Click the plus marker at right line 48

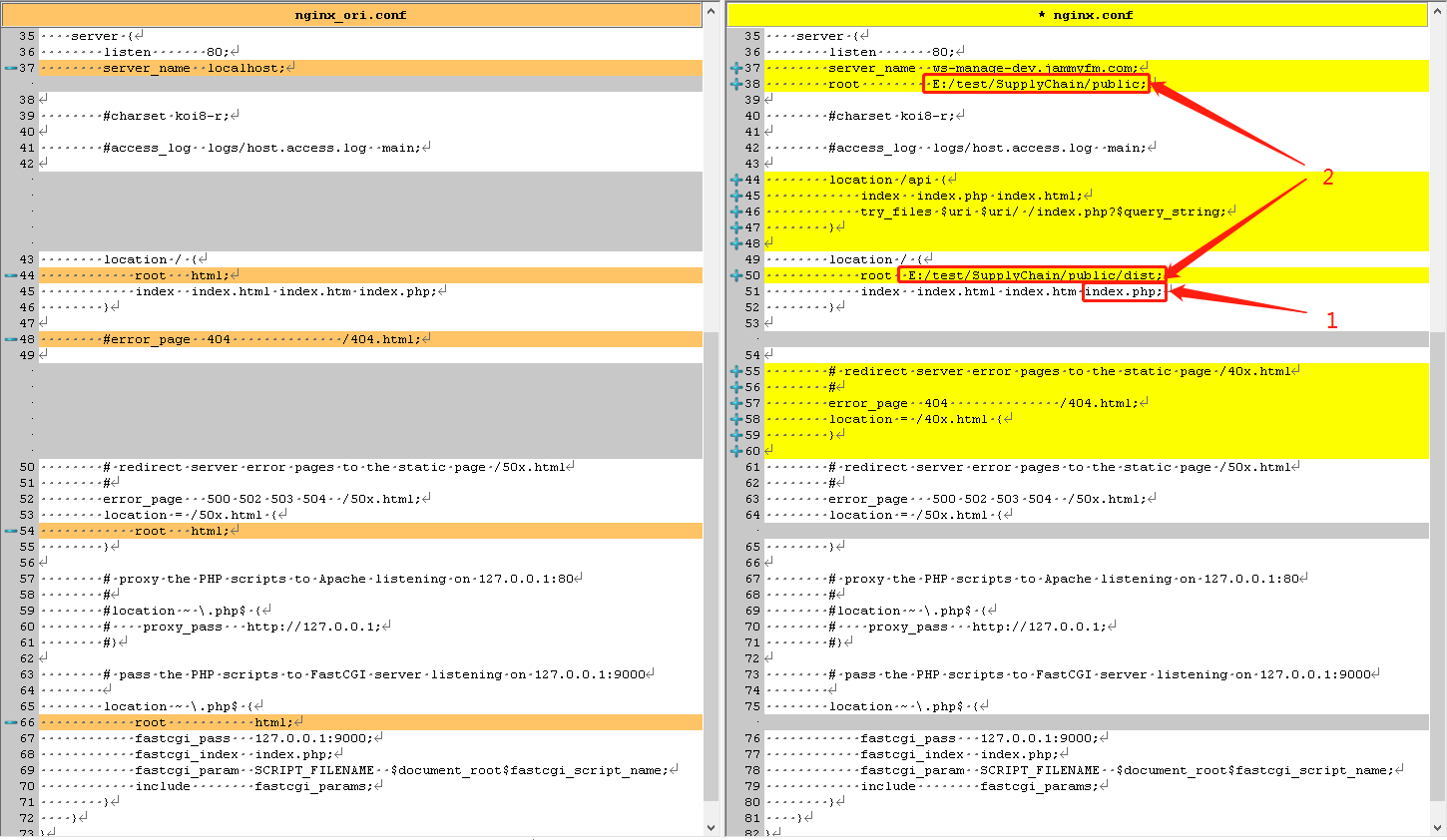[736, 243]
